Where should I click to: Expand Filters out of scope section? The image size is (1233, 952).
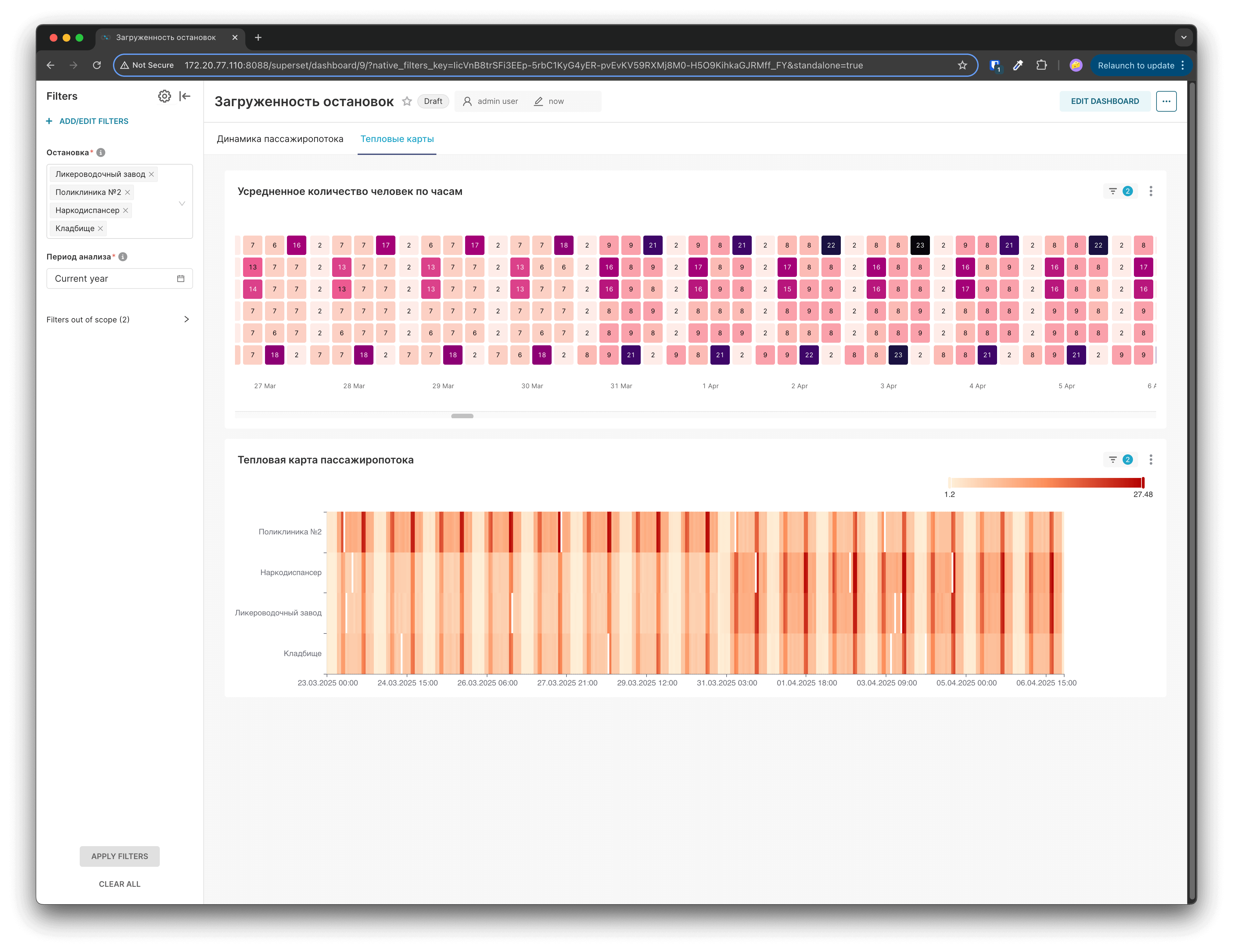186,319
